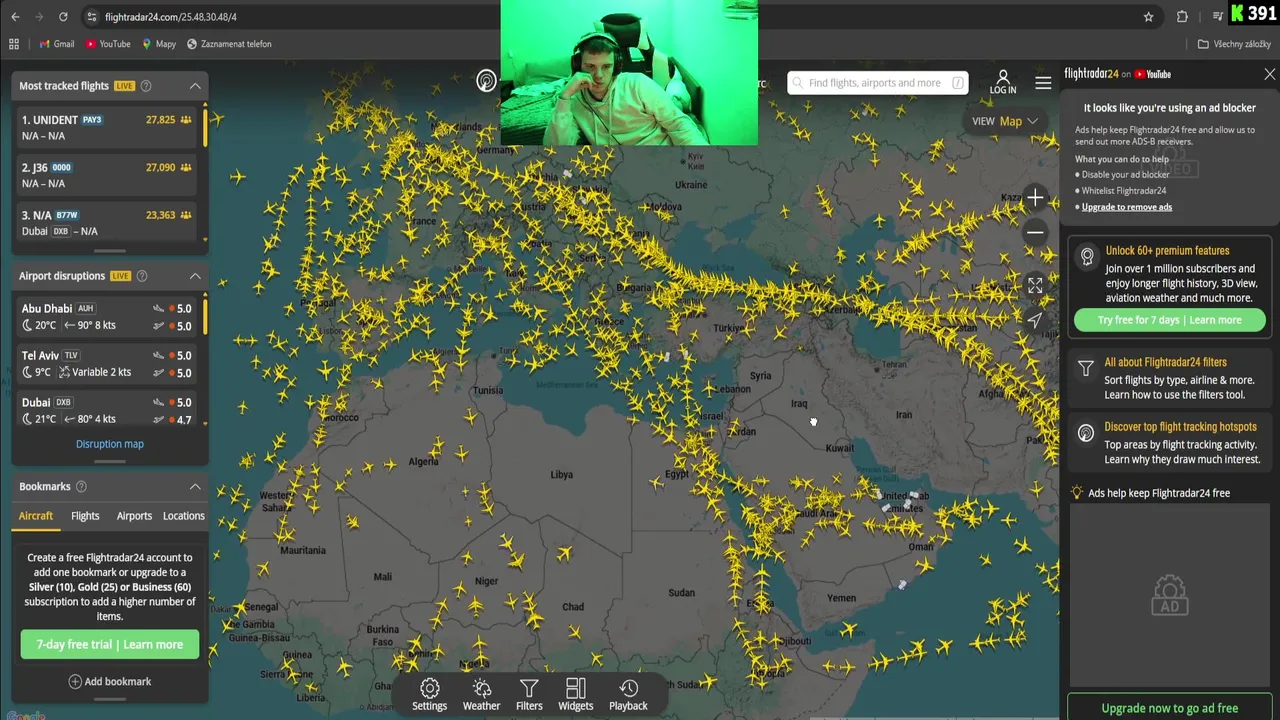Open the Disruption map link
Image resolution: width=1280 pixels, height=720 pixels.
tap(110, 444)
